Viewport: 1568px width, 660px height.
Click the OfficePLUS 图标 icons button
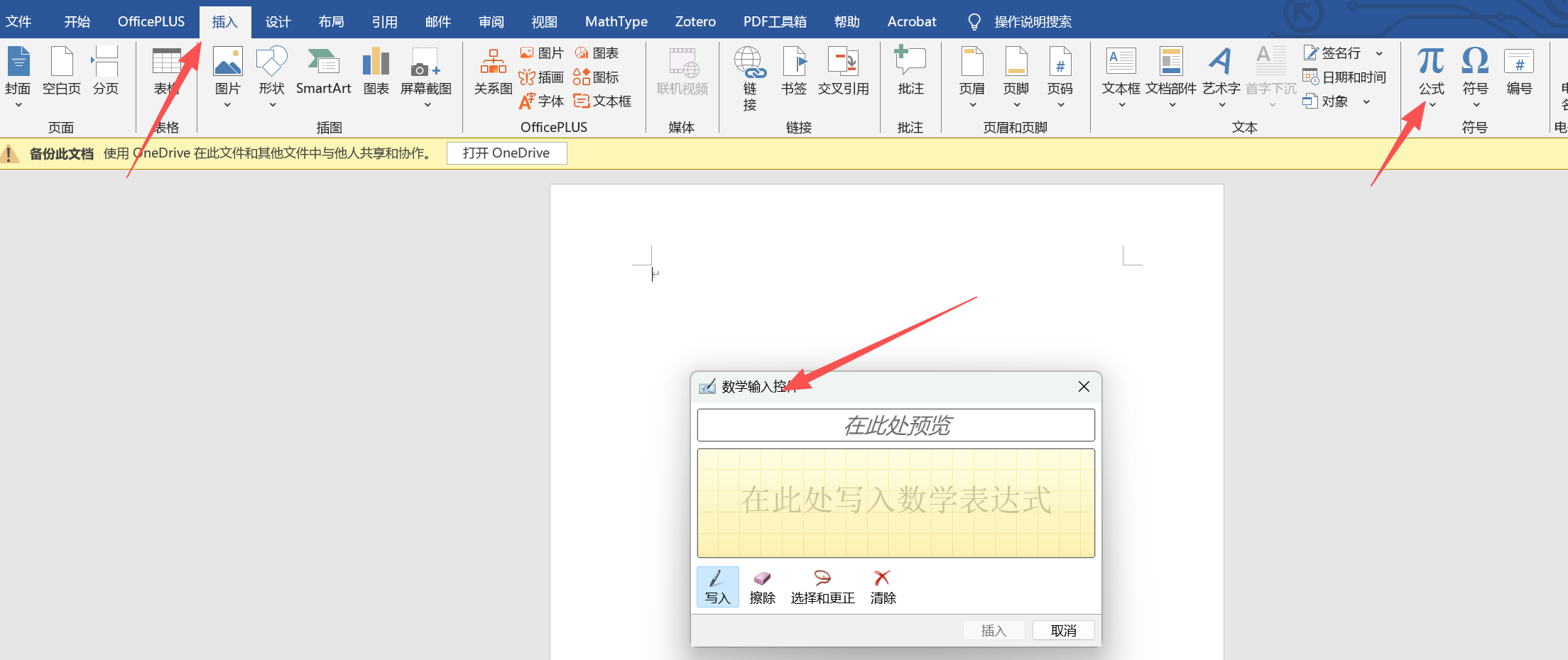tap(596, 77)
